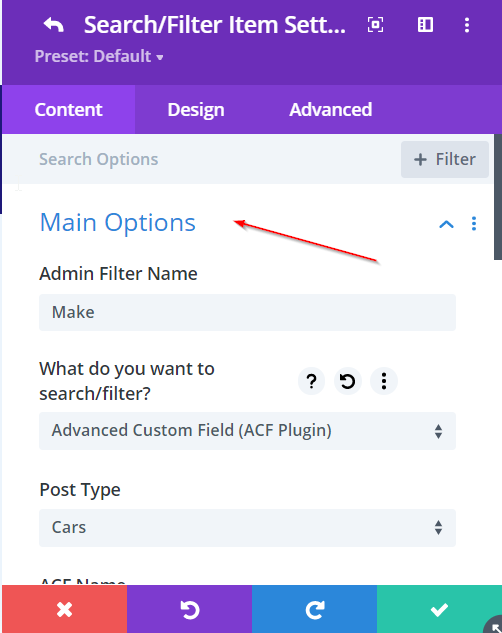The width and height of the screenshot is (502, 633).
Task: Open the Post Type Cars dropdown
Action: pyautogui.click(x=247, y=528)
